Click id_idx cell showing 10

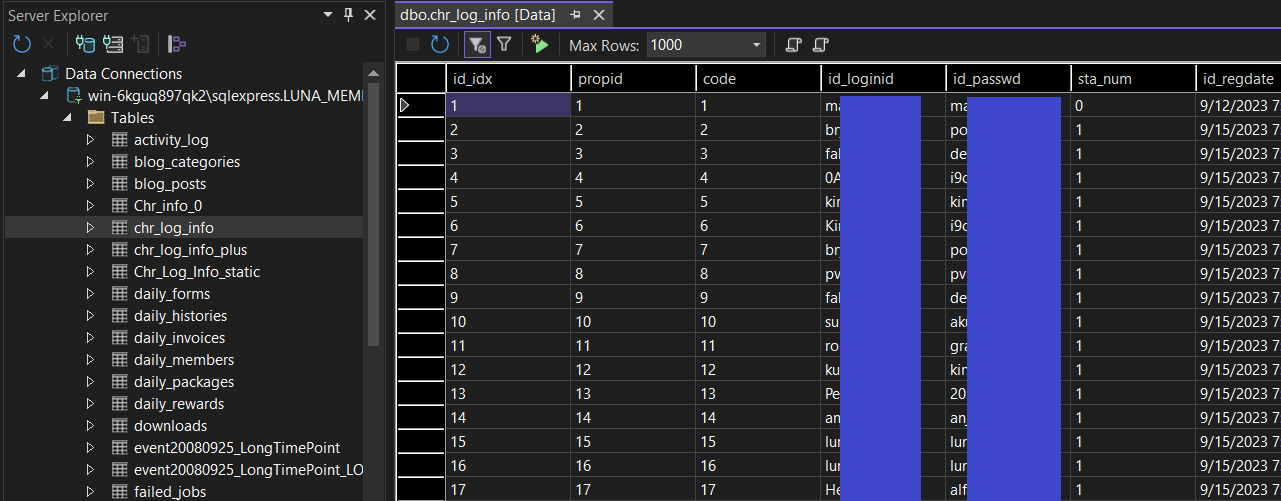[508, 321]
